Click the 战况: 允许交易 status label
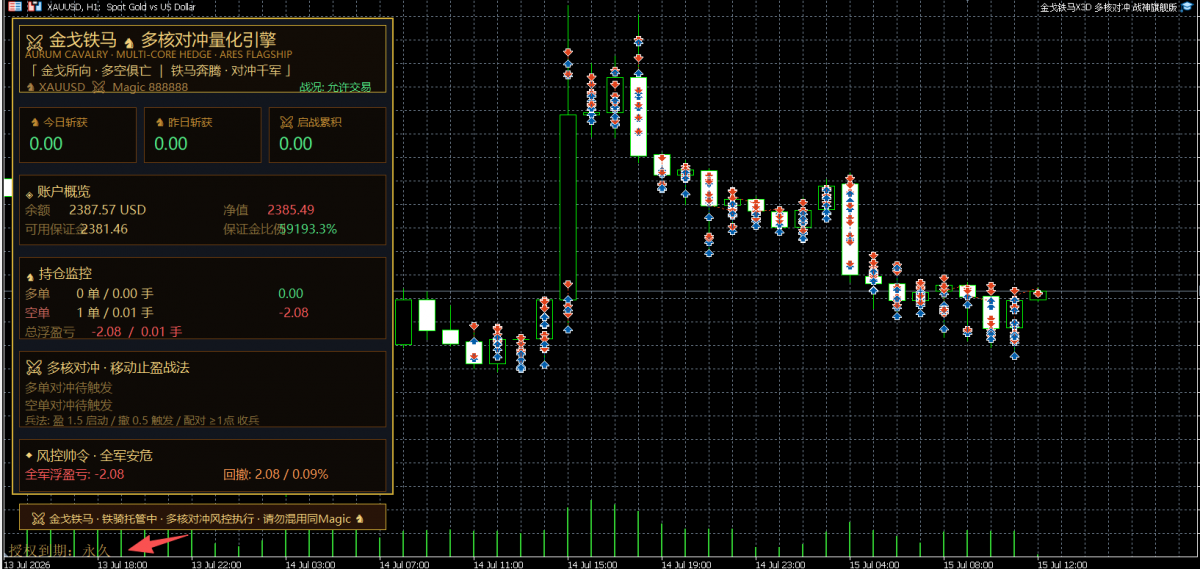The width and height of the screenshot is (1200, 569). (335, 87)
